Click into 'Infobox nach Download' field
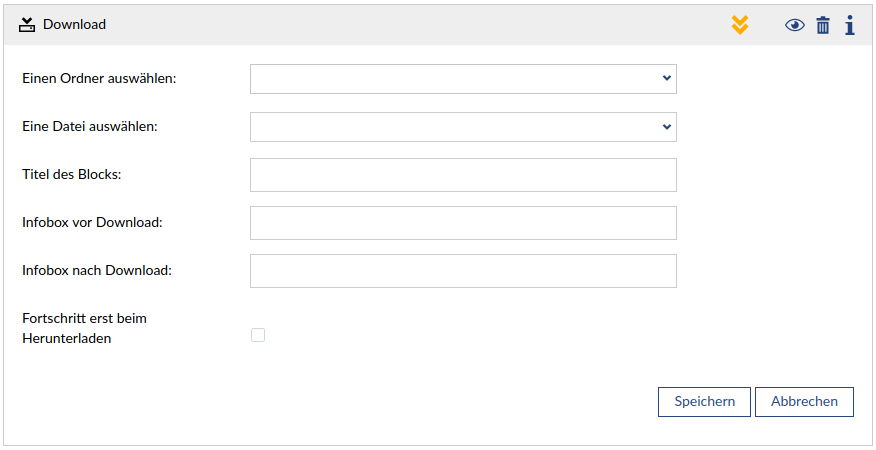The image size is (876, 450). tap(463, 271)
